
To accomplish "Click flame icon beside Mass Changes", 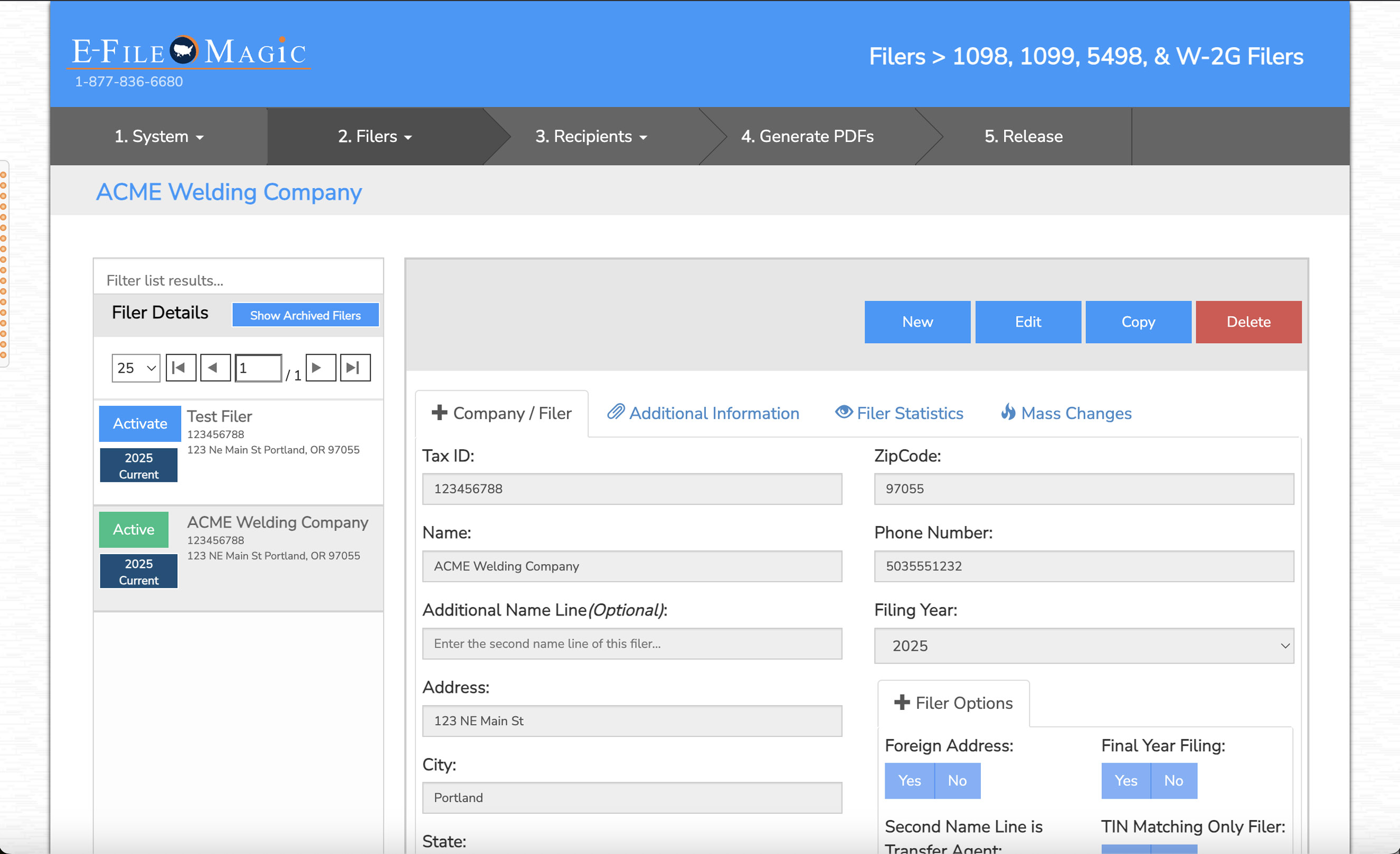I will click(x=1008, y=412).
